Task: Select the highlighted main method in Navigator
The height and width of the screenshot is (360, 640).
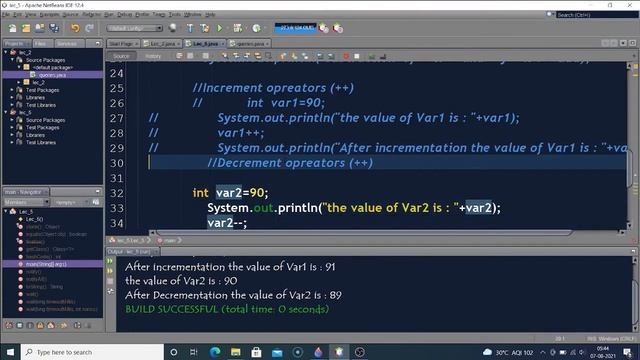Action: [x=52, y=264]
